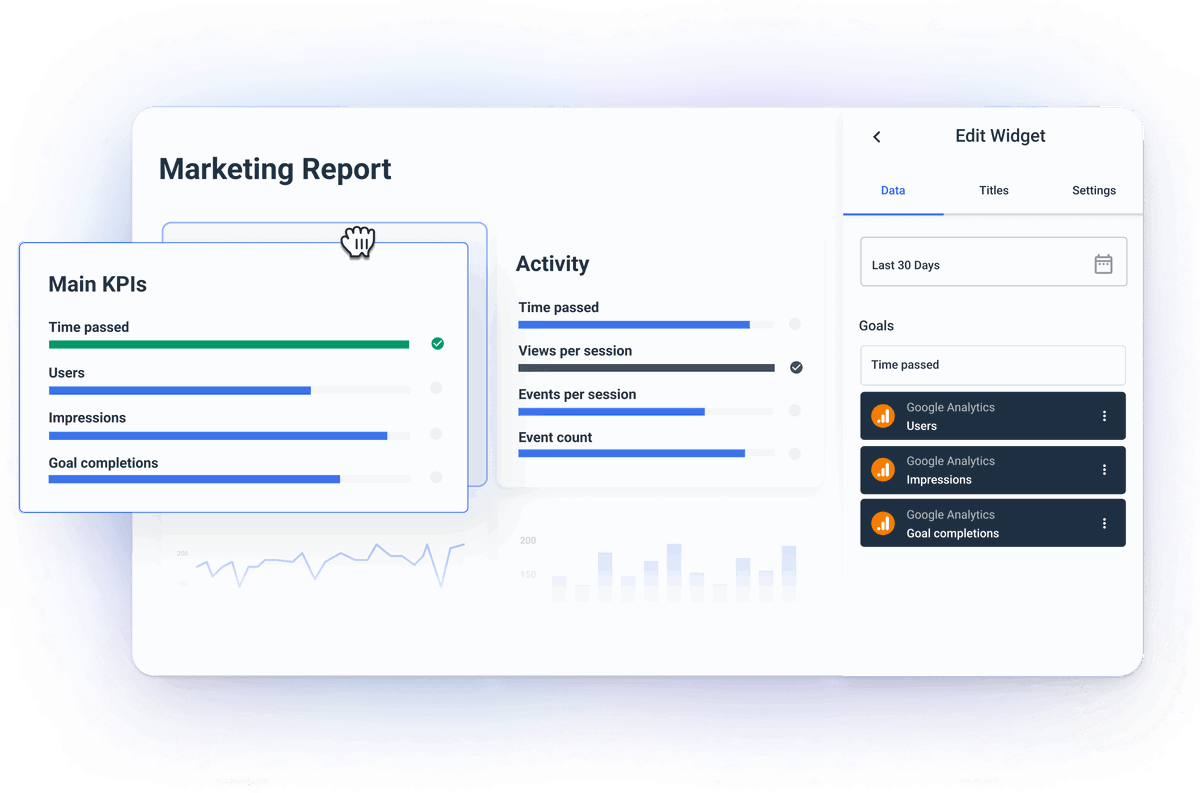Switch to the Titles tab
1200x793 pixels.
(x=994, y=190)
